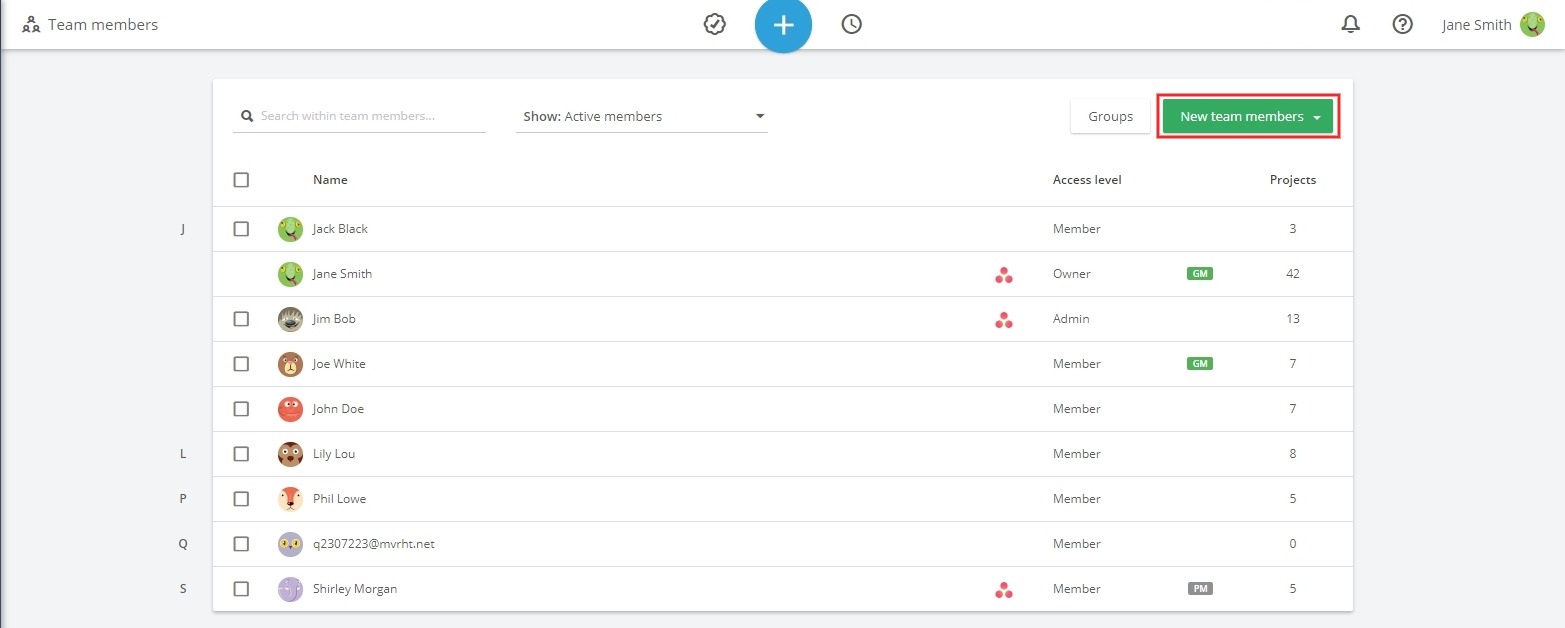
Task: Click Joe White's bear avatar
Action: pos(290,364)
